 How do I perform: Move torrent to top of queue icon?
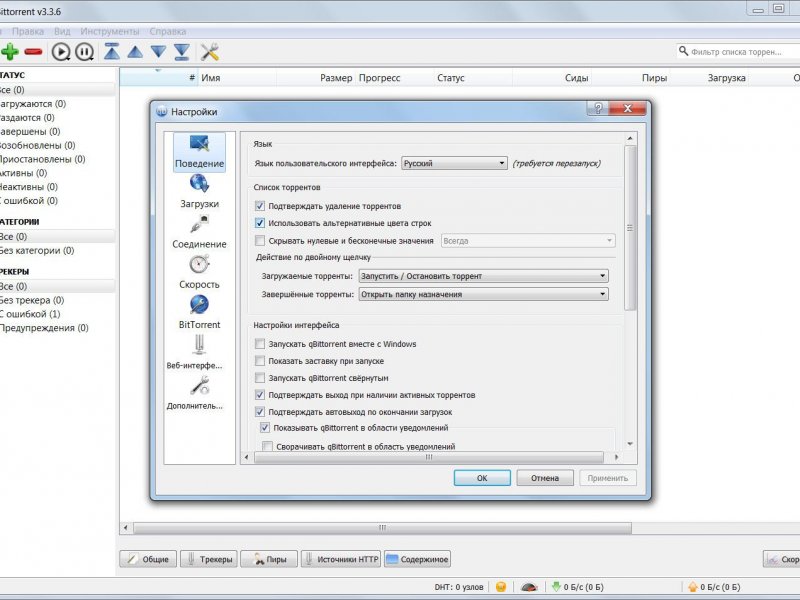click(112, 52)
